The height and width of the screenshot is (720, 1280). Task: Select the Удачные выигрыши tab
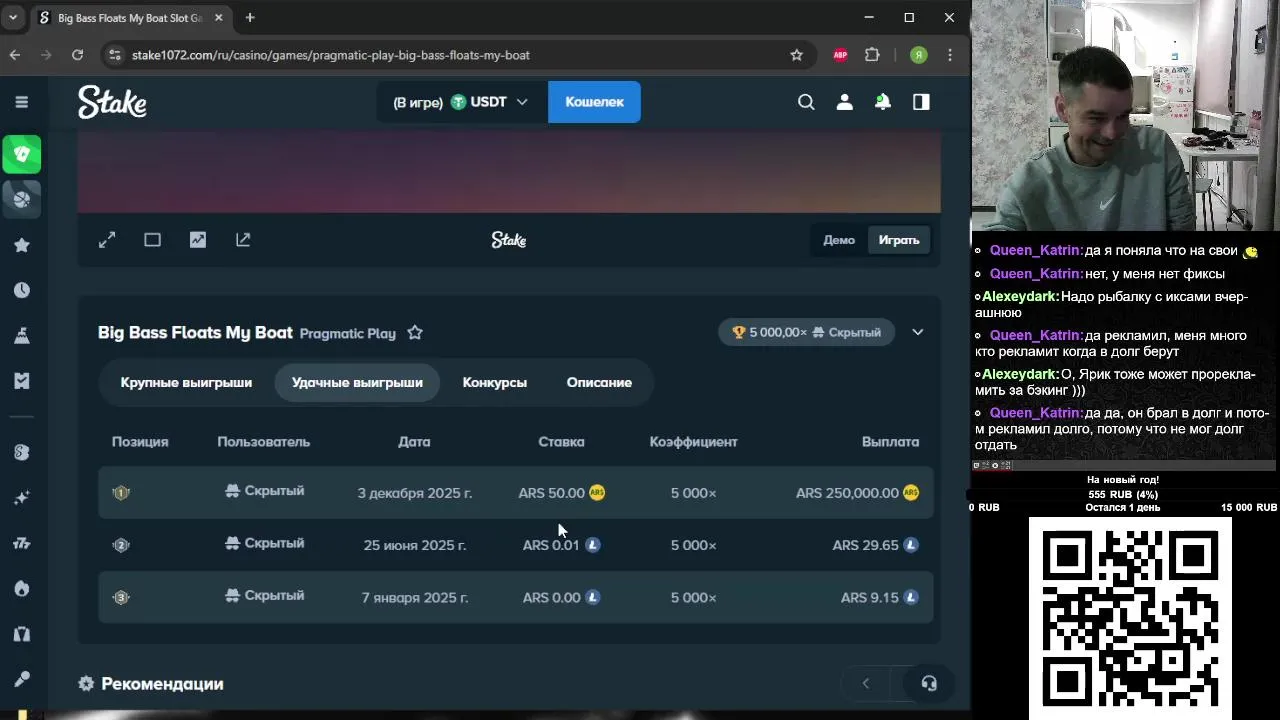(x=357, y=382)
